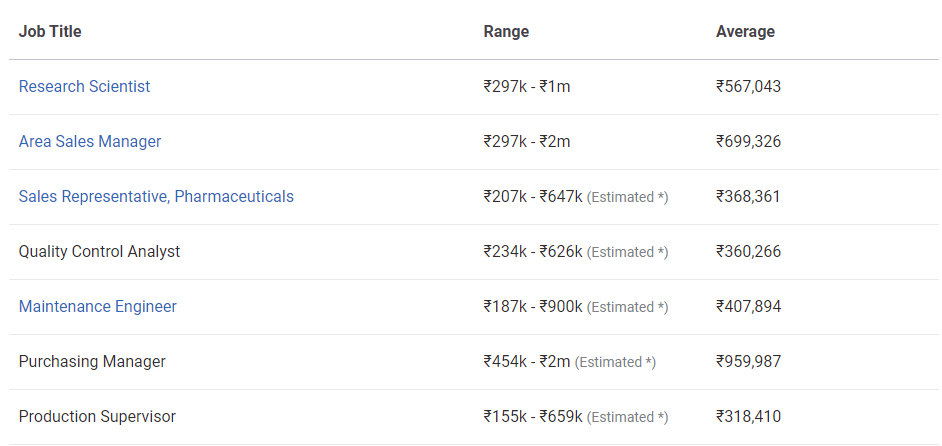The height and width of the screenshot is (446, 942).
Task: Click Estimated note beside ₹155k - ₹659k
Action: [627, 417]
